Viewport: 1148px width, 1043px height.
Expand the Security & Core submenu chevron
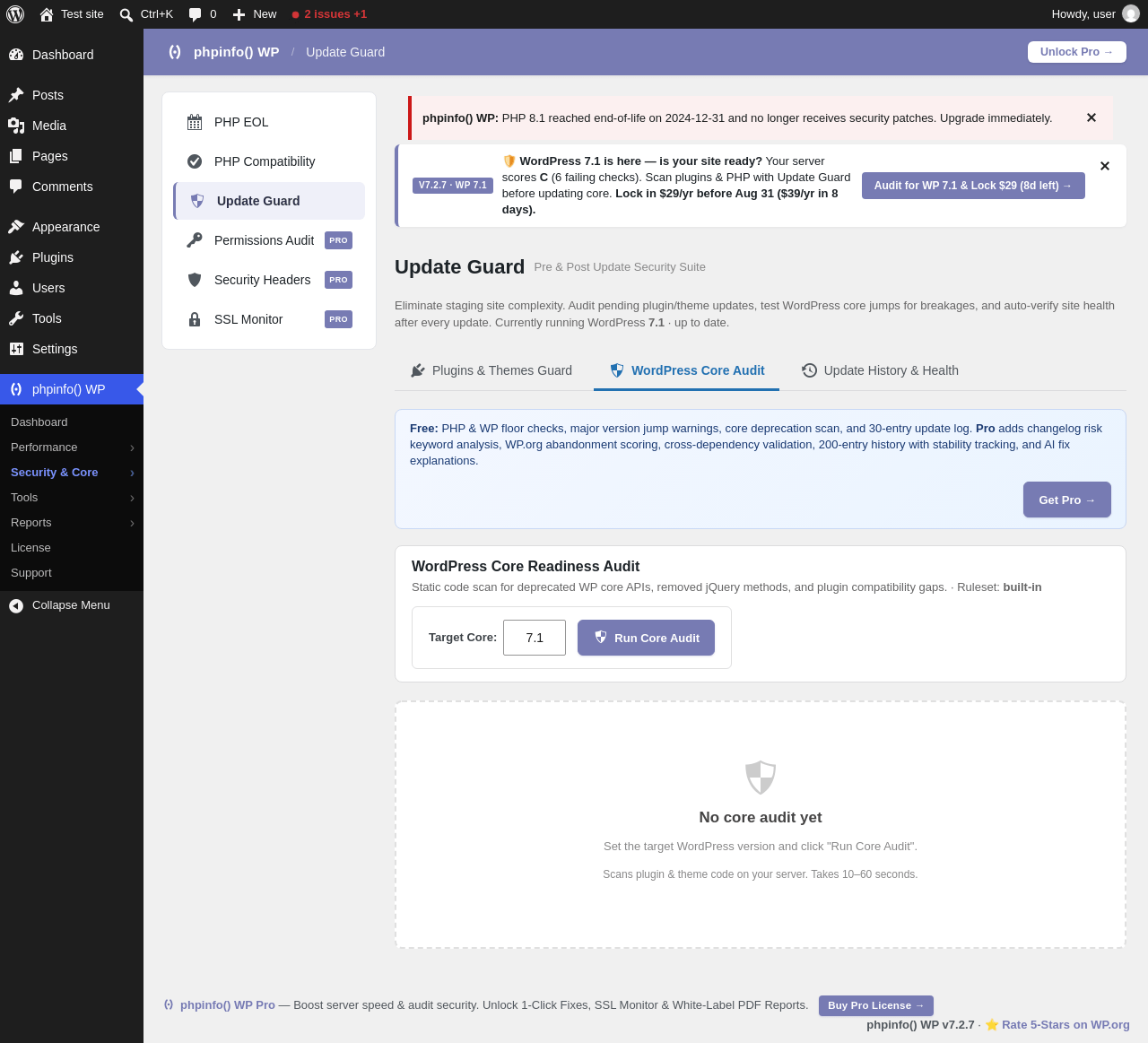point(132,473)
